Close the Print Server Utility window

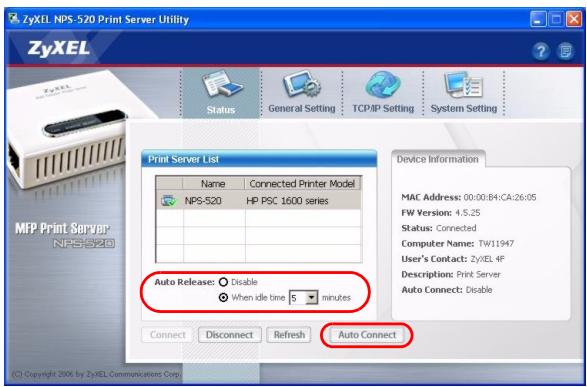pyautogui.click(x=574, y=19)
